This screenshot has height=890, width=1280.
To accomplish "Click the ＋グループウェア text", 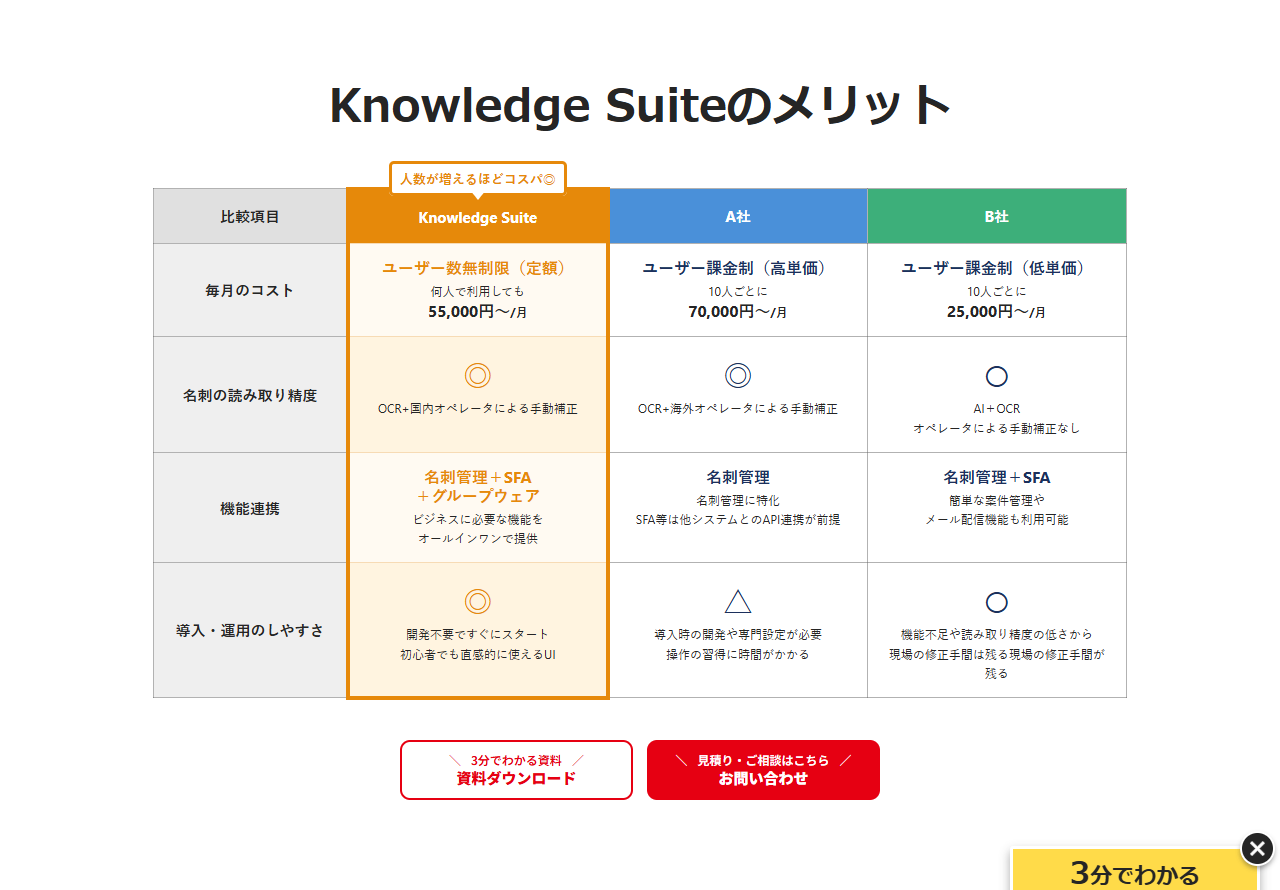I will click(478, 496).
